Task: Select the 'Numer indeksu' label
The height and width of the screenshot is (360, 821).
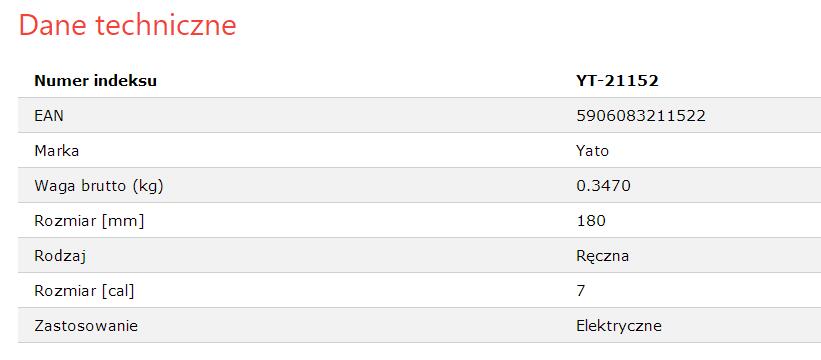Action: (95, 81)
